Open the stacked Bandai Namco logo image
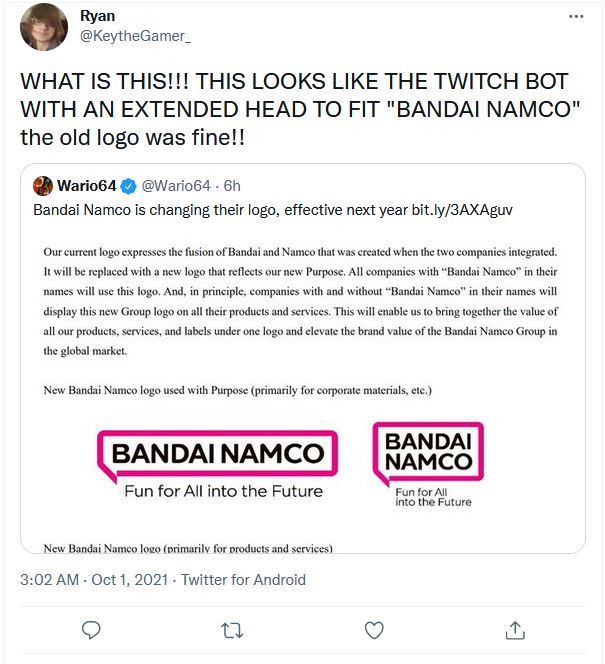 pos(426,464)
